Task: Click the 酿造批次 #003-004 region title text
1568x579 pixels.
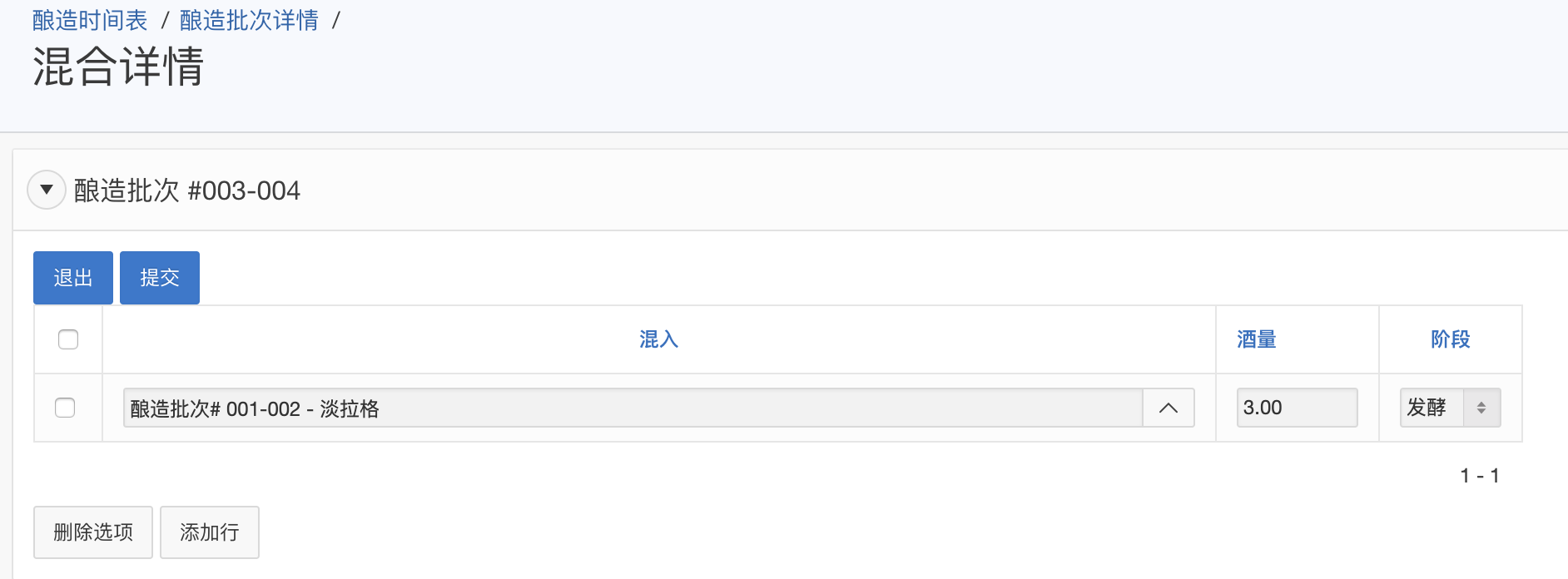Action: tap(187, 191)
